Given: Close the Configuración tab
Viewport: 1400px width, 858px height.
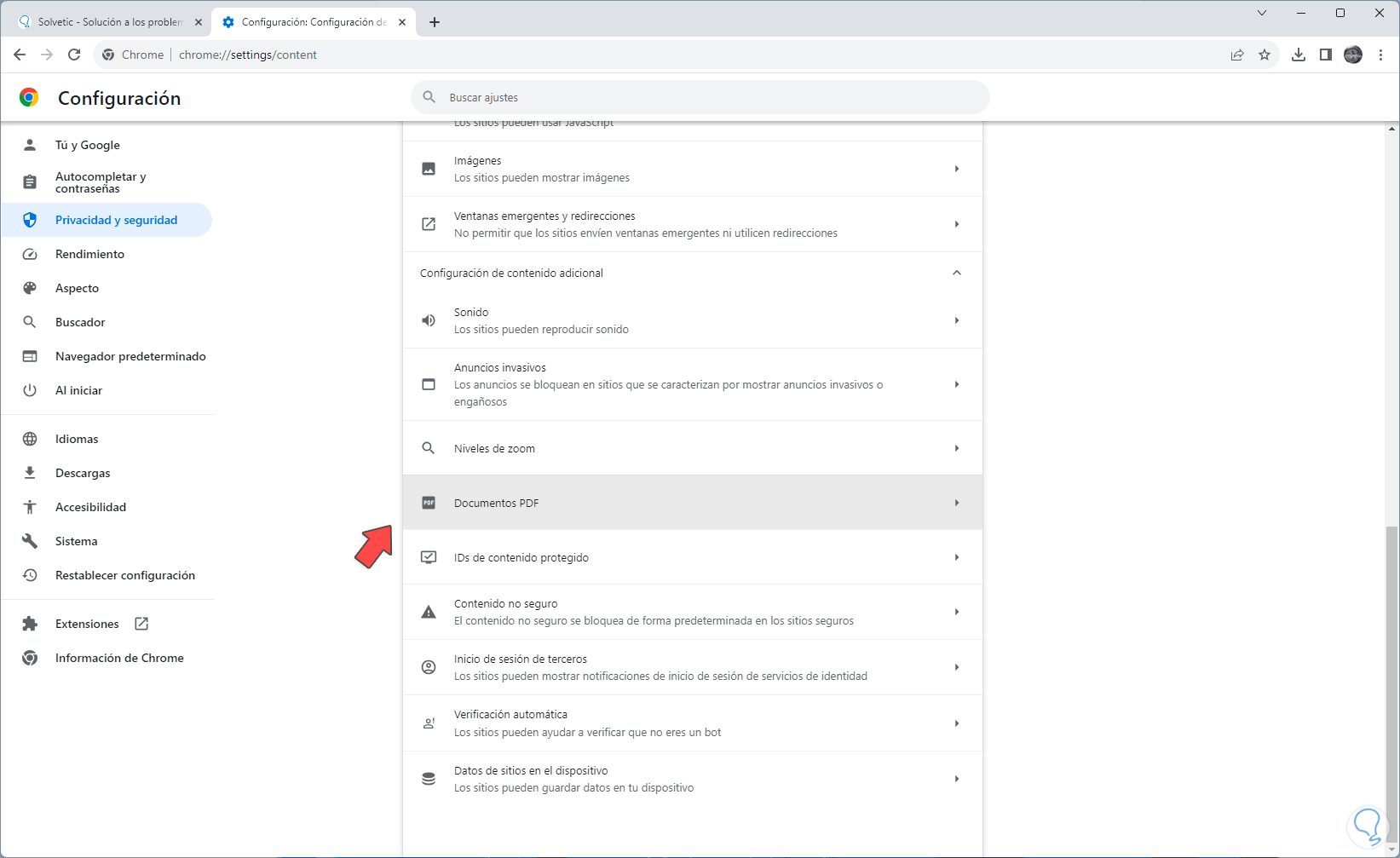Looking at the screenshot, I should point(402,22).
